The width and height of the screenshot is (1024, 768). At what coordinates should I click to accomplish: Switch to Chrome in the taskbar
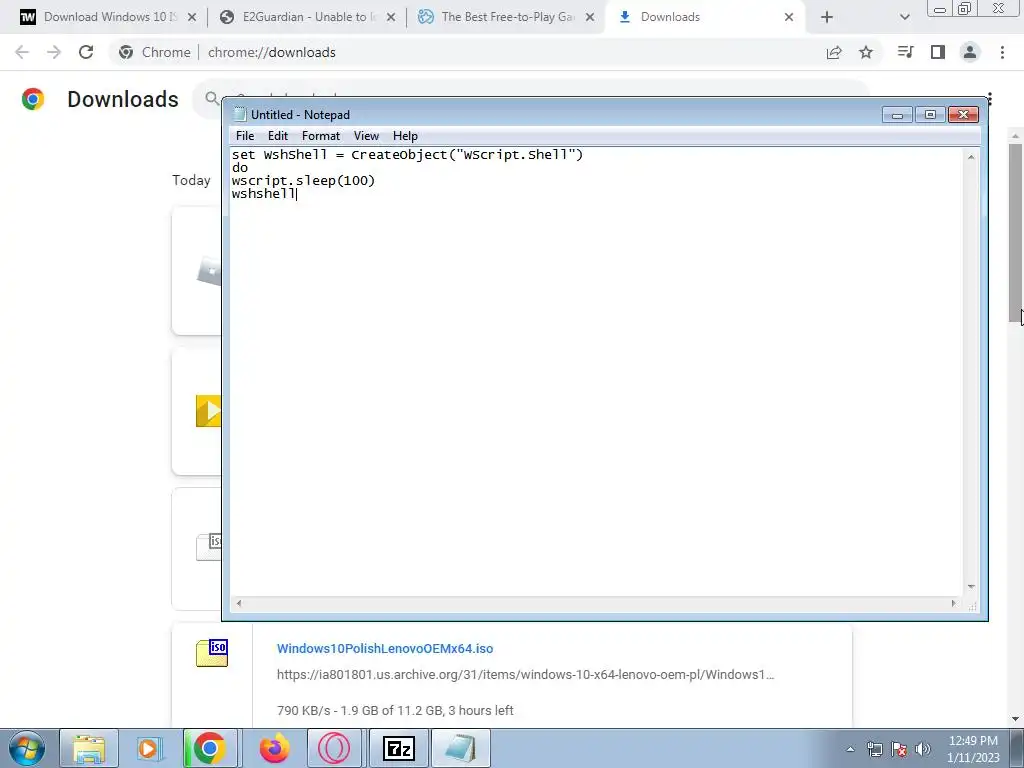click(209, 749)
